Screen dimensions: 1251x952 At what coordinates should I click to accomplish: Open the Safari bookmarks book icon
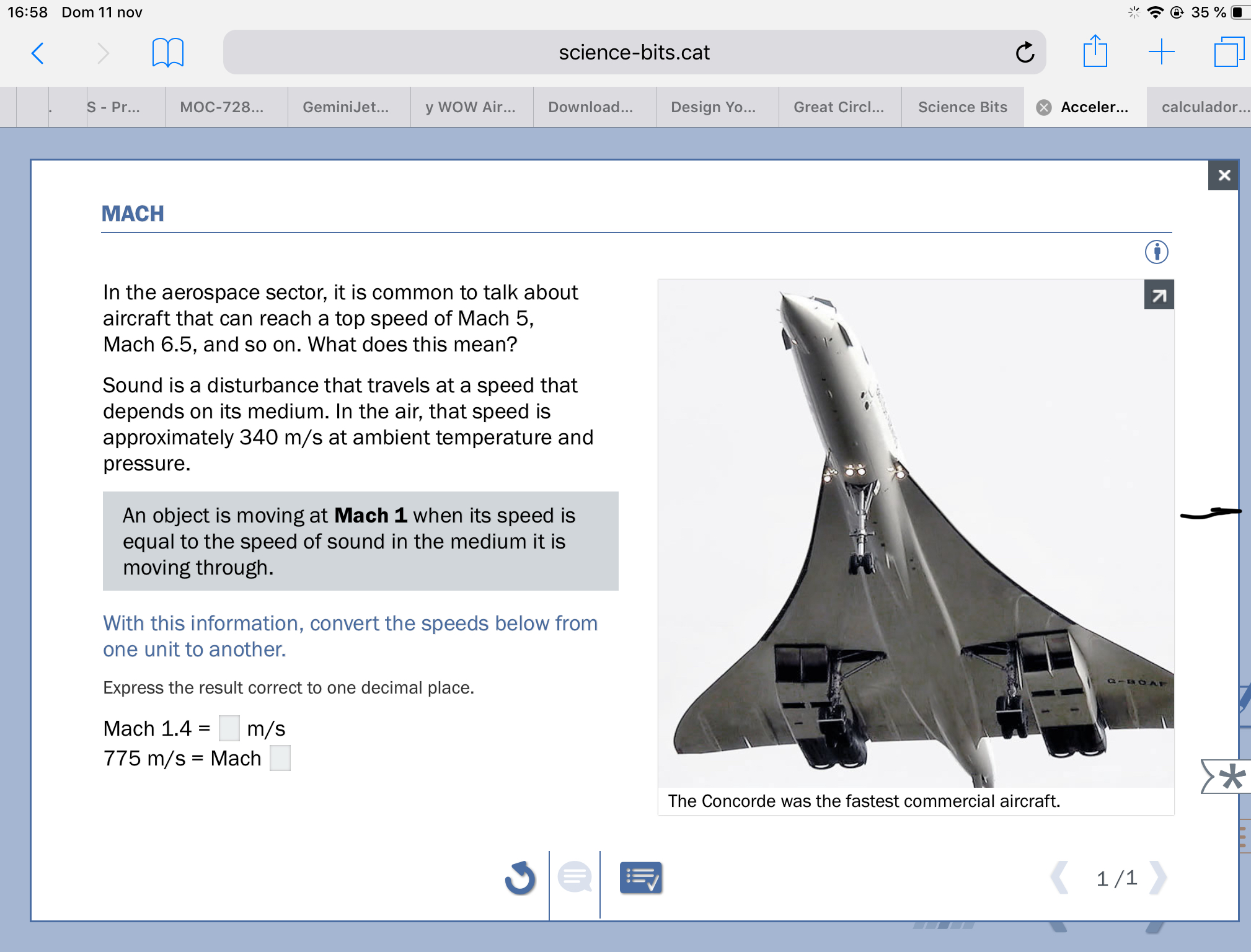[167, 53]
